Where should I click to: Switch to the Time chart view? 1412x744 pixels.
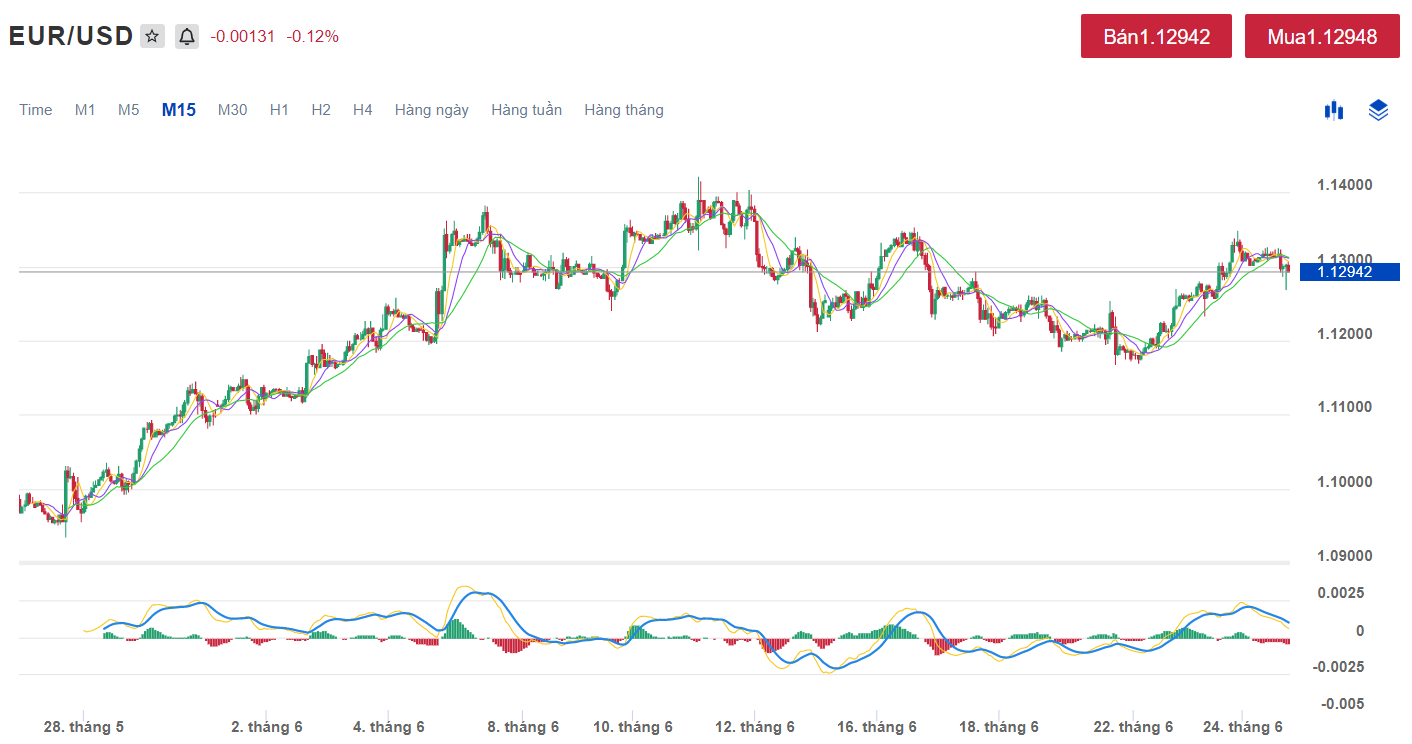tap(36, 110)
